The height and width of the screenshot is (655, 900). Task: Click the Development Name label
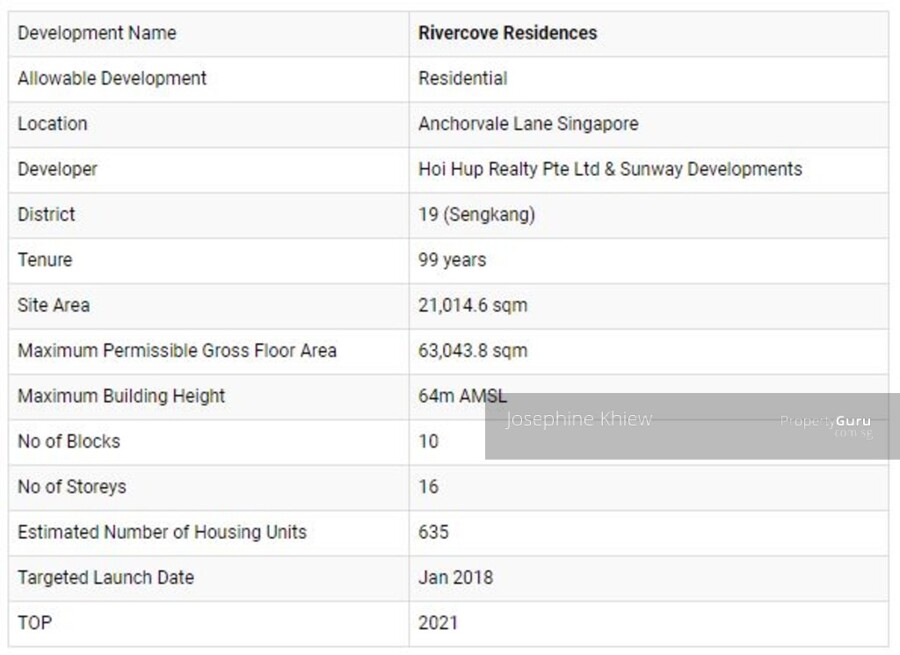tap(96, 33)
